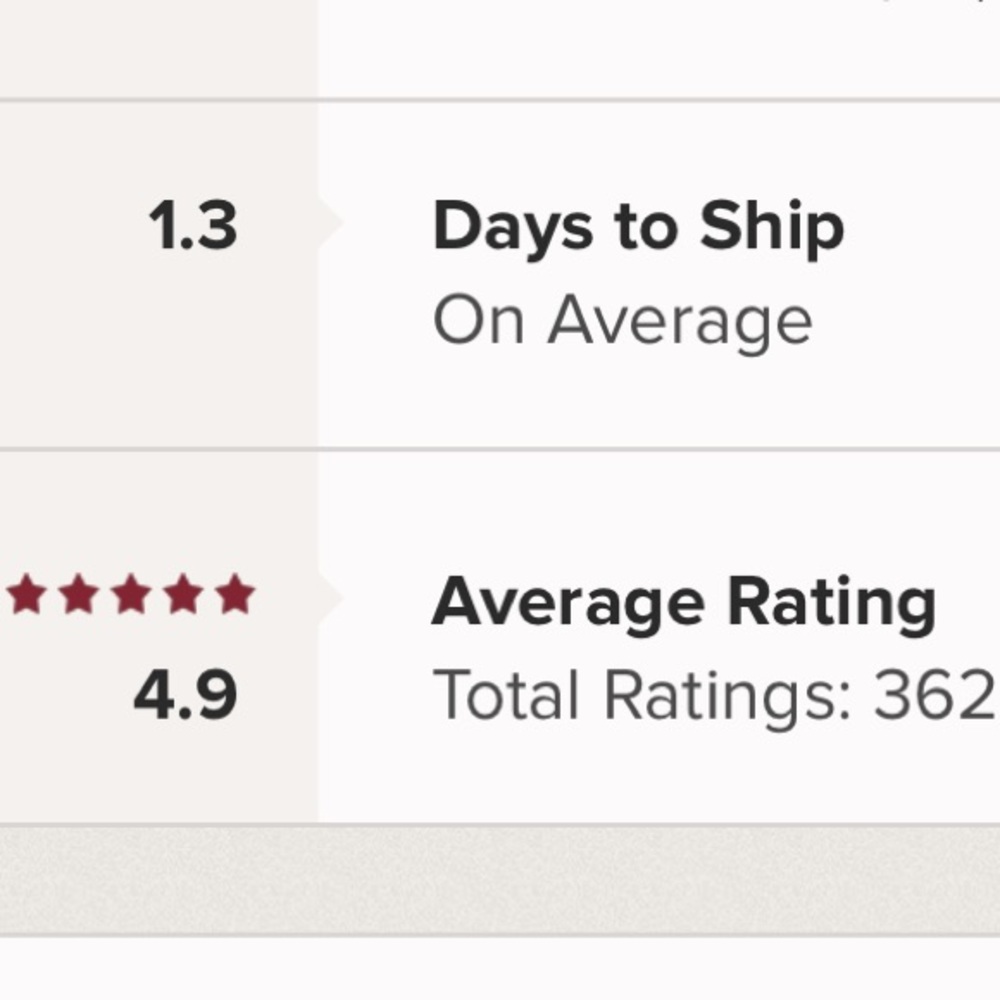Screen dimensions: 1000x1000
Task: Click the white strip below the gray band
Action: [x=500, y=968]
